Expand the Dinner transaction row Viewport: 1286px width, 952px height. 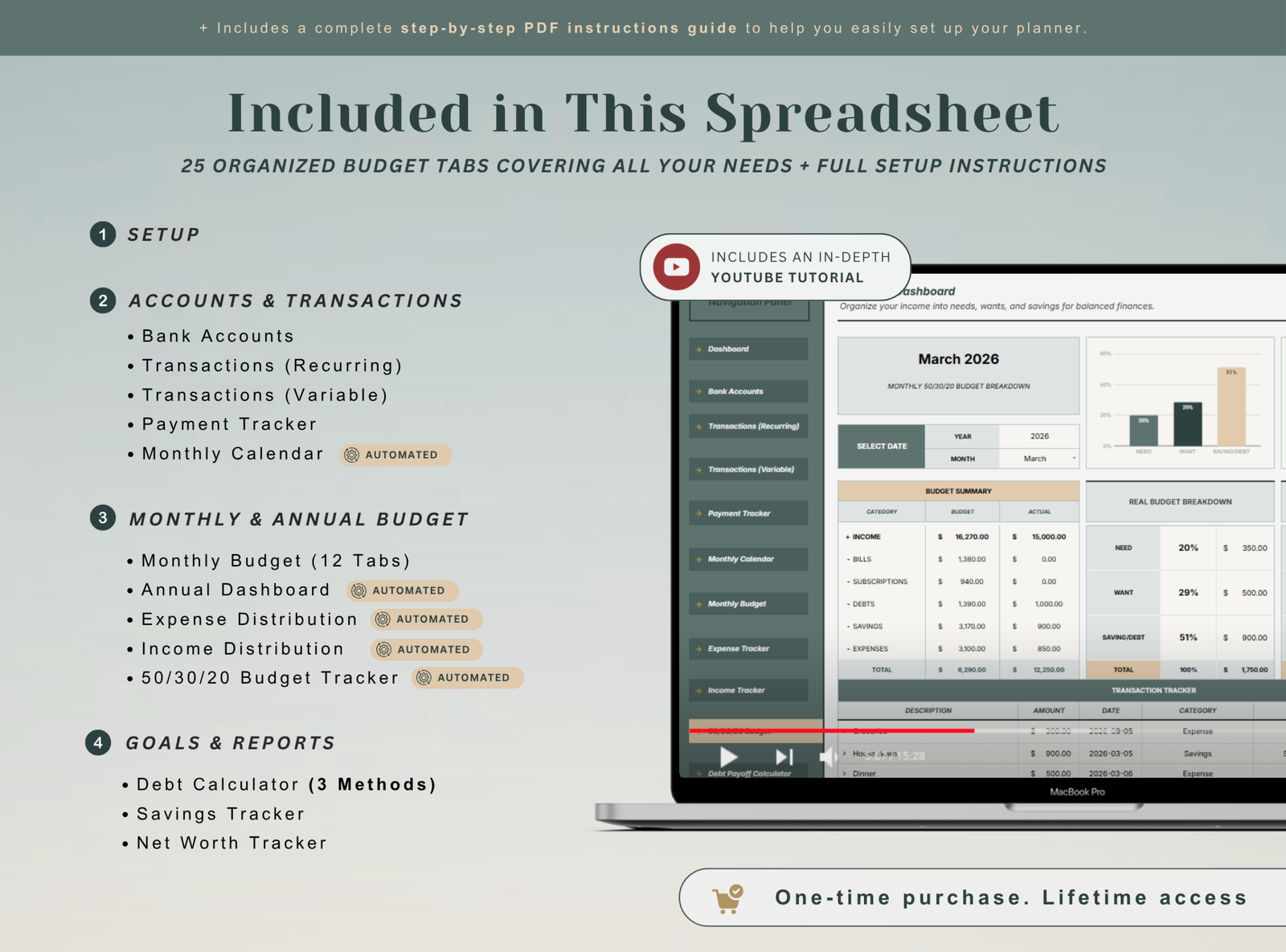pos(844,774)
